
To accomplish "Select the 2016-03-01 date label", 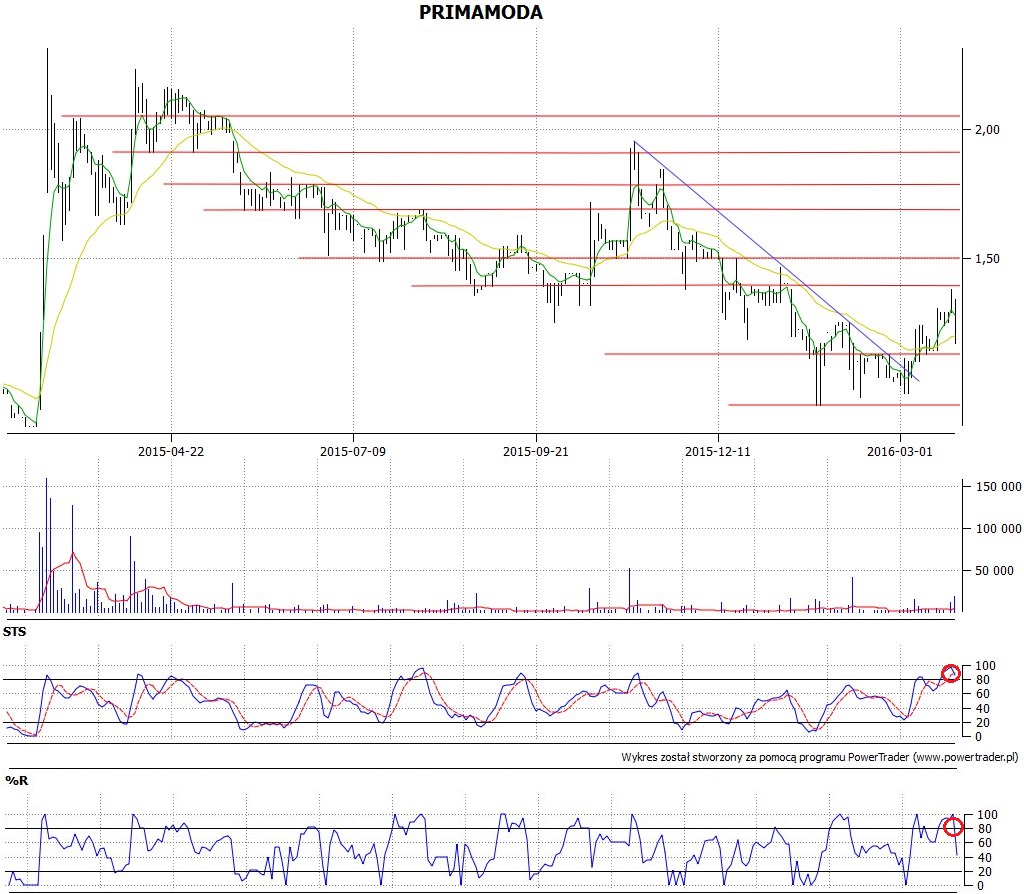I will (899, 451).
